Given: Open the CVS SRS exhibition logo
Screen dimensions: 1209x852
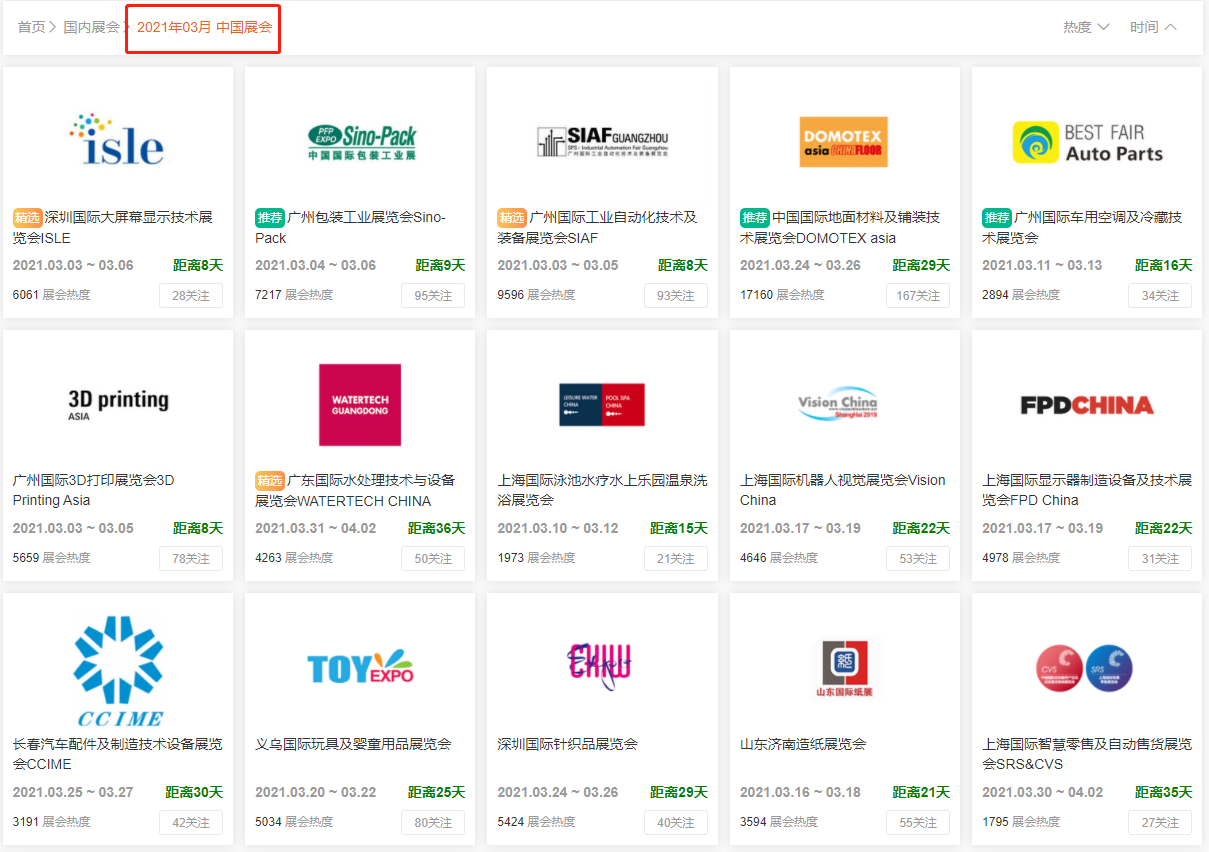Looking at the screenshot, I should tap(1084, 669).
